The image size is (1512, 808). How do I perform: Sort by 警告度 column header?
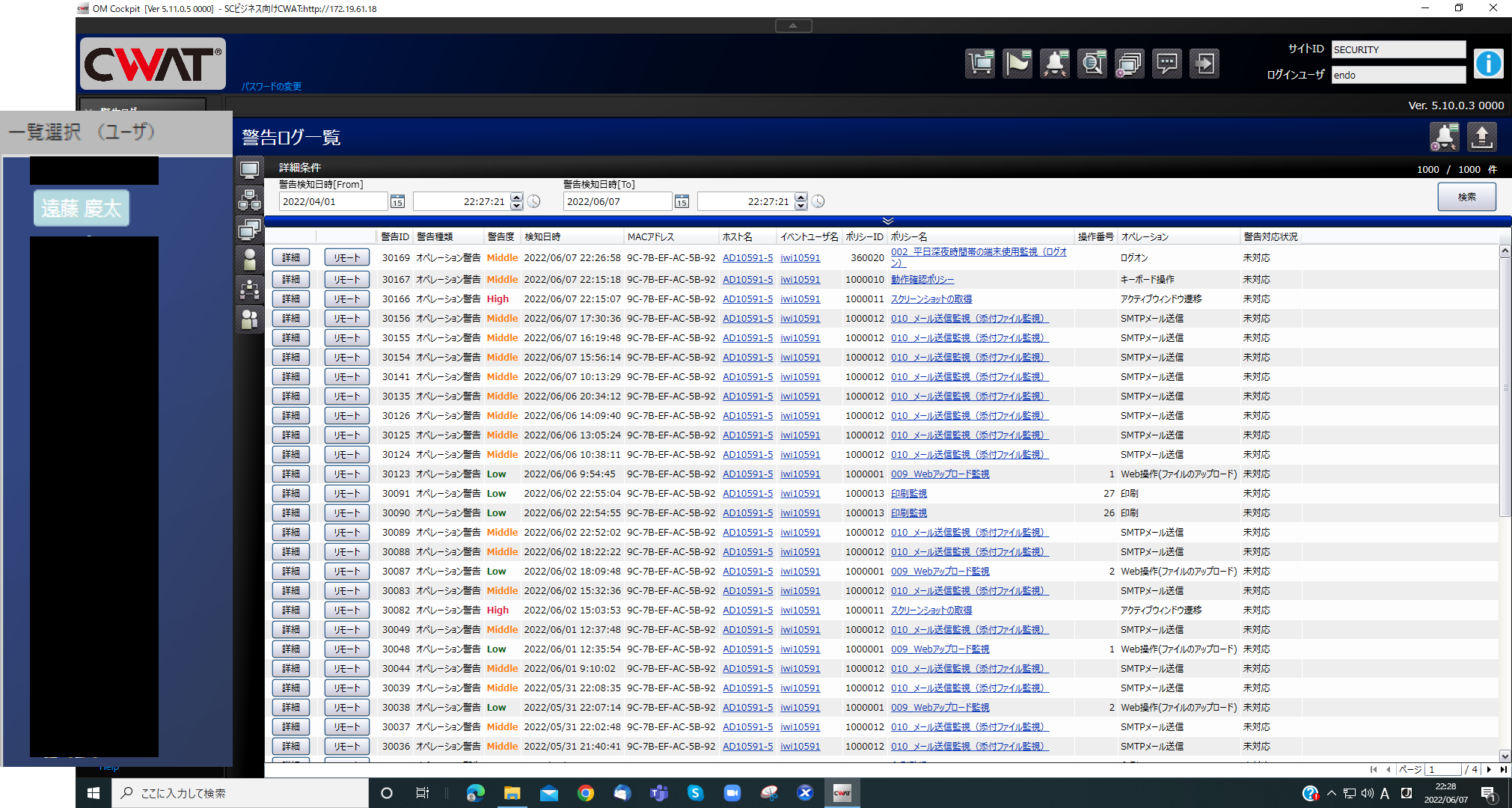tap(501, 236)
